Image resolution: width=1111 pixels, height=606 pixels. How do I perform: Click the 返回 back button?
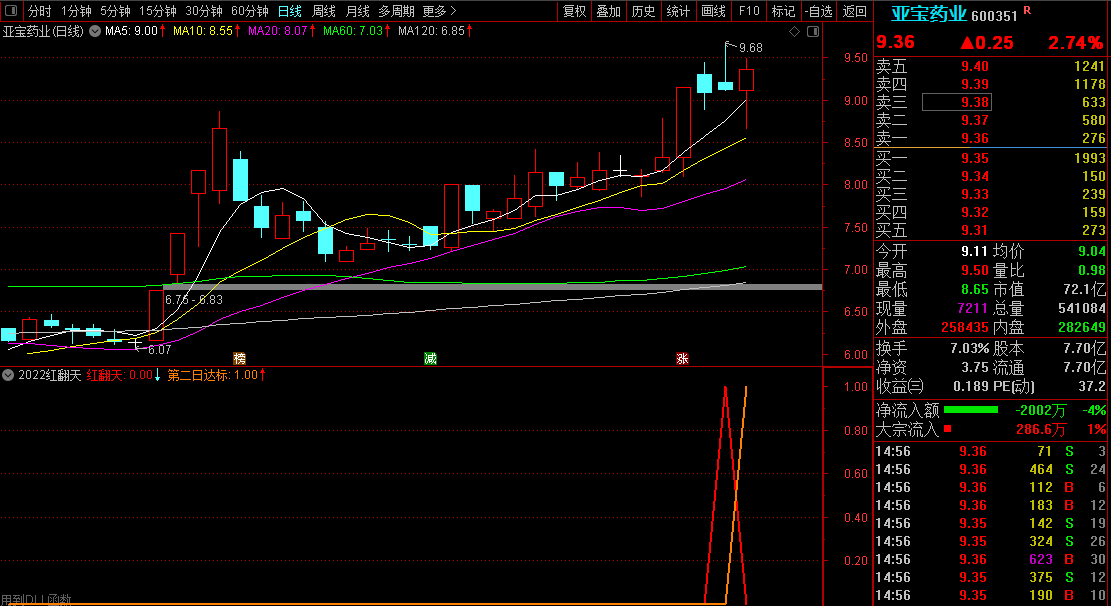855,11
